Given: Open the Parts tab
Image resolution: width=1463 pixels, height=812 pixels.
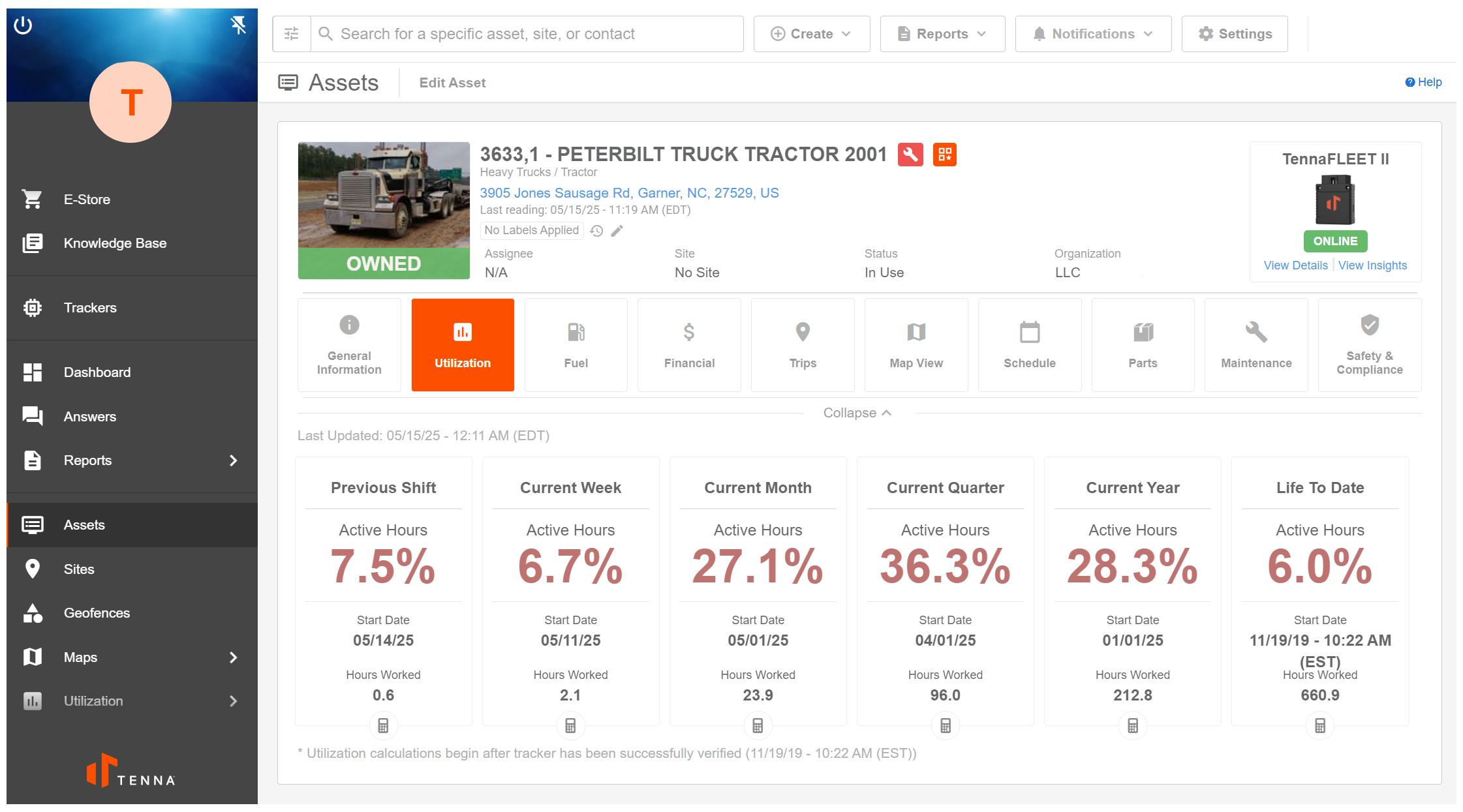Looking at the screenshot, I should [x=1143, y=345].
